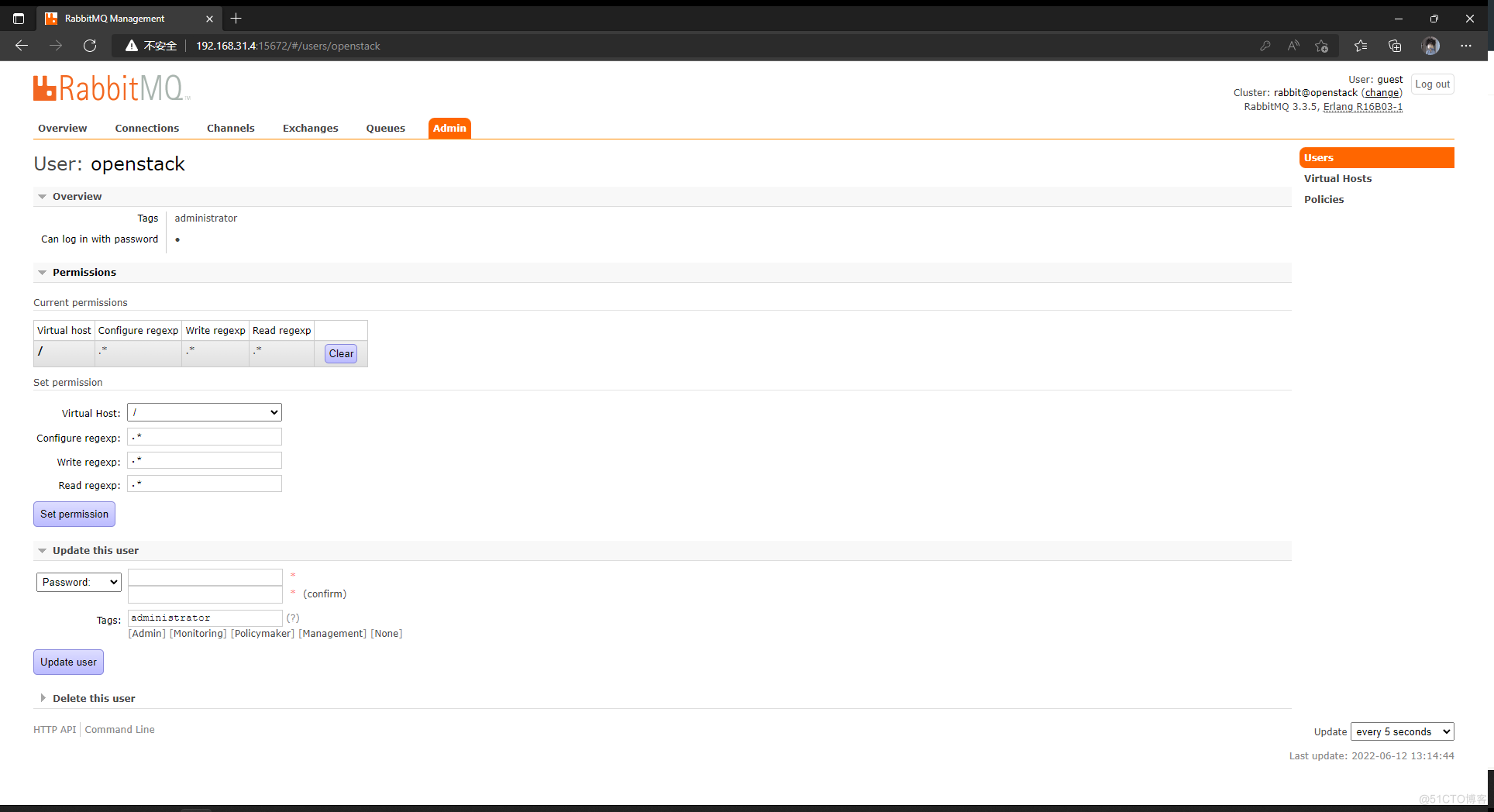Viewport: 1494px width, 812px height.
Task: Click the virtual host '/' table cell
Action: pos(64,353)
